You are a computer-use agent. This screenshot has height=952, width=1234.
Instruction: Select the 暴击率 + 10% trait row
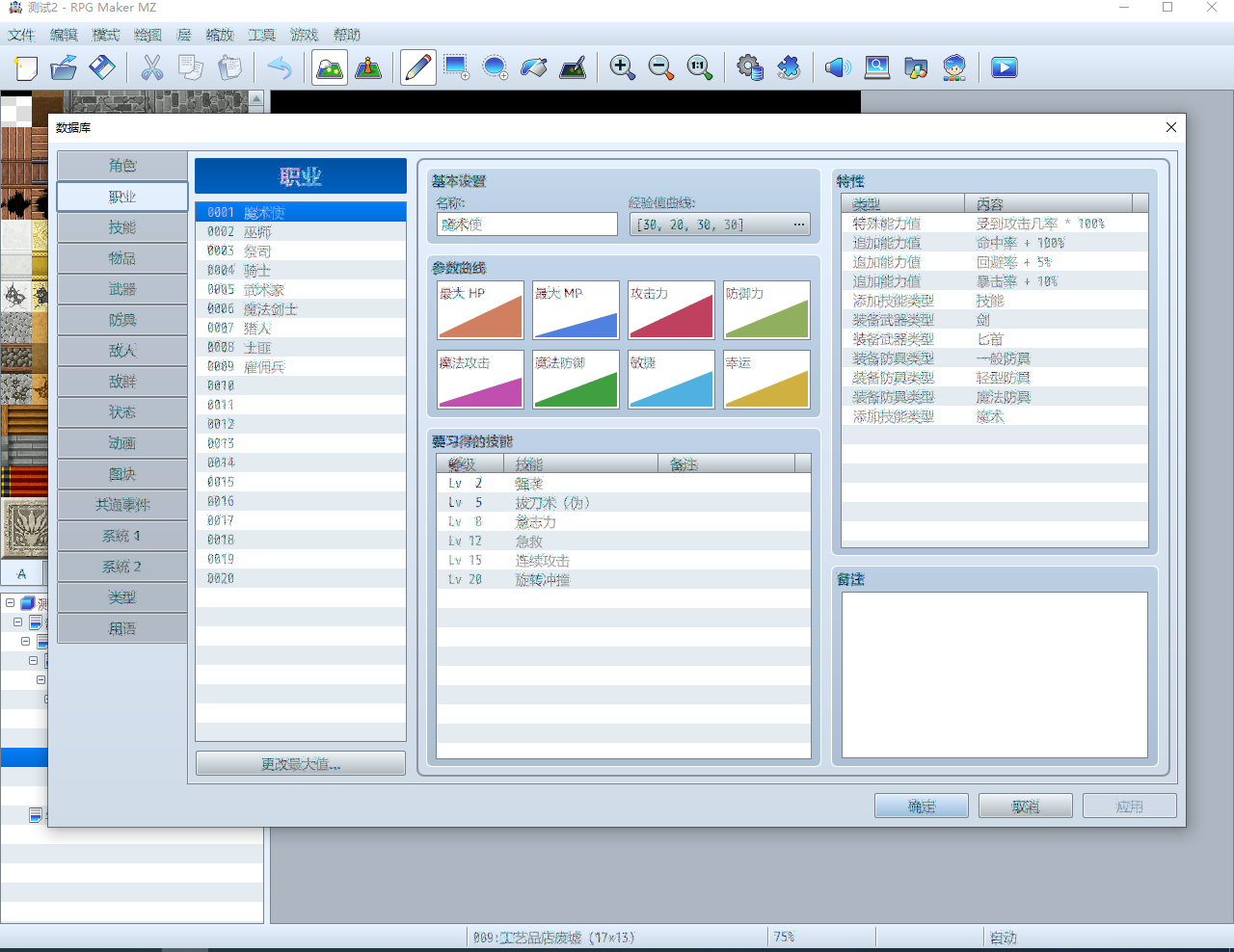[995, 281]
